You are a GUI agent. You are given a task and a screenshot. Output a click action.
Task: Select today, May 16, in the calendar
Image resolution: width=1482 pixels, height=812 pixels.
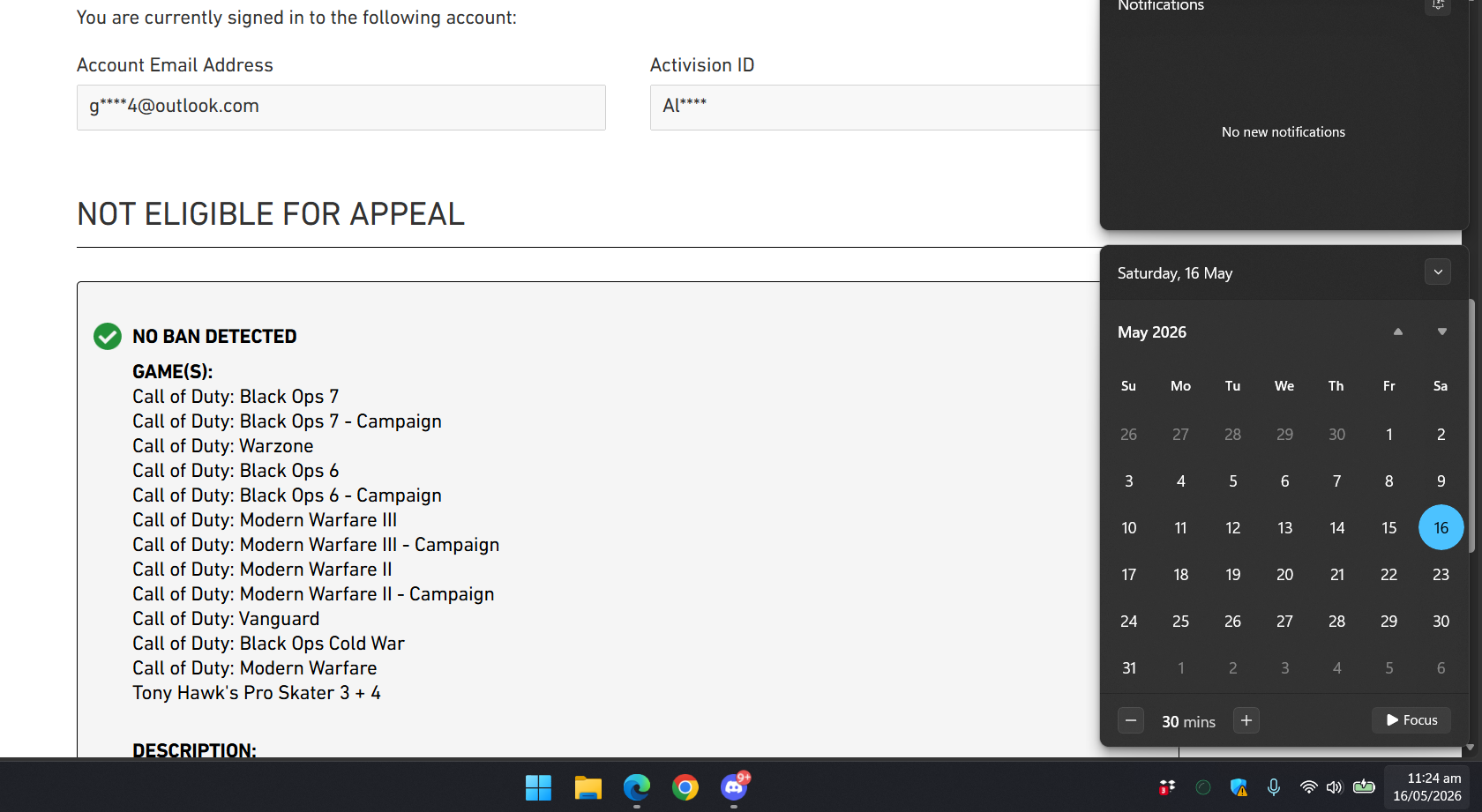click(1441, 527)
